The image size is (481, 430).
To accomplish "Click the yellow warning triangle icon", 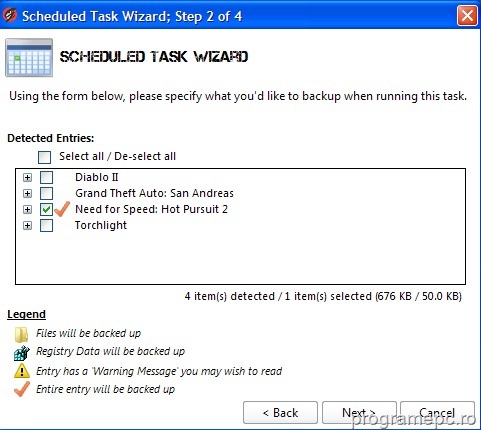I will (x=22, y=371).
